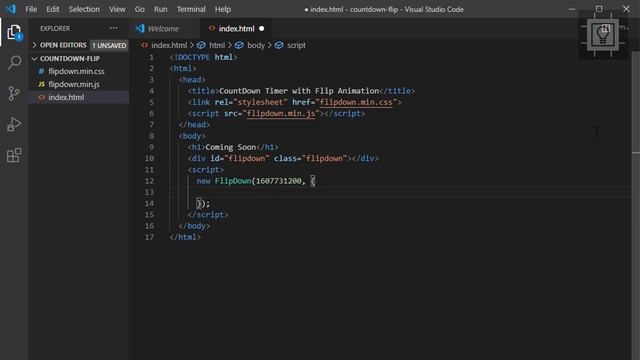Open flipdown.min.js from the explorer

(x=73, y=84)
